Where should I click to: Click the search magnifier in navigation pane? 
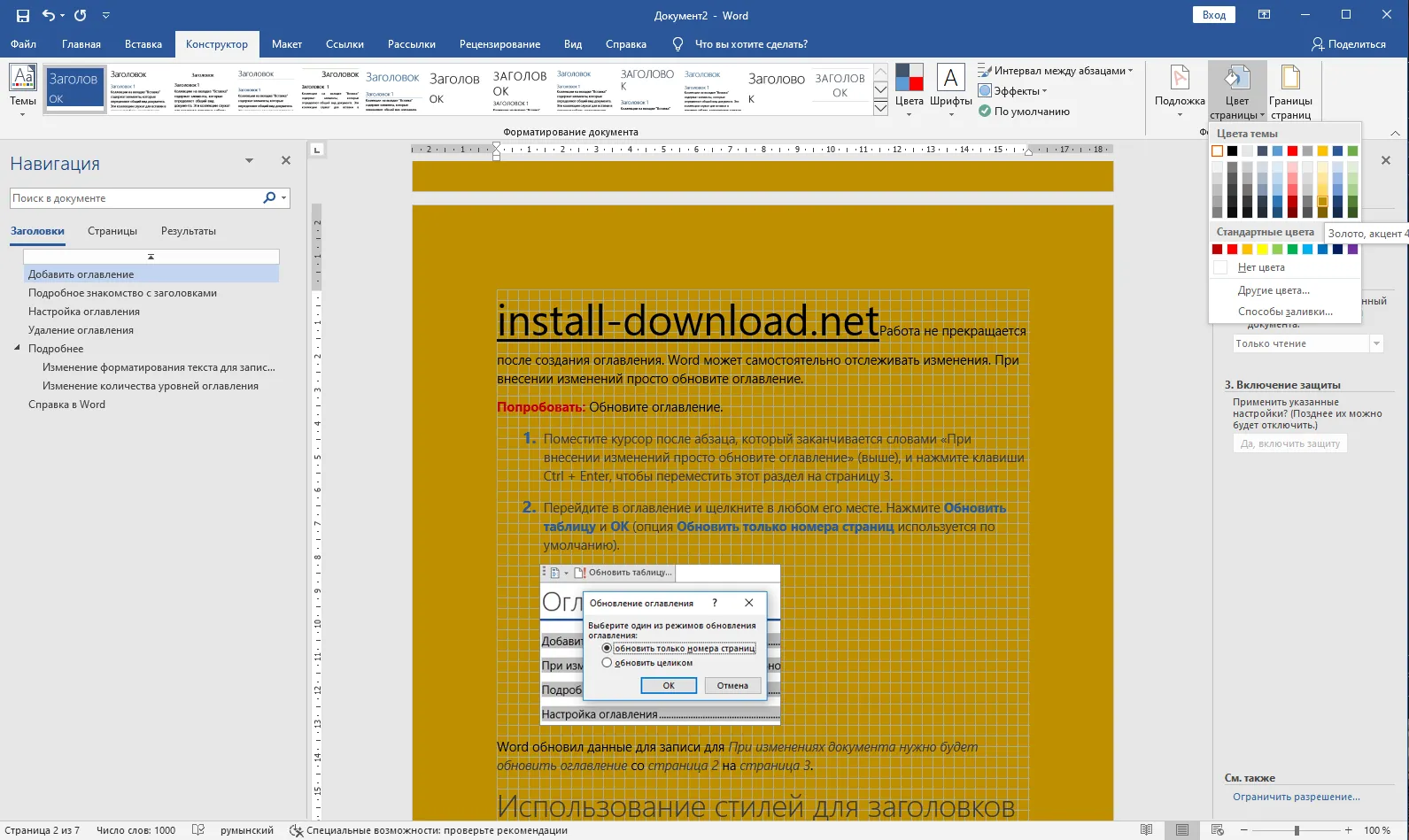coord(269,198)
